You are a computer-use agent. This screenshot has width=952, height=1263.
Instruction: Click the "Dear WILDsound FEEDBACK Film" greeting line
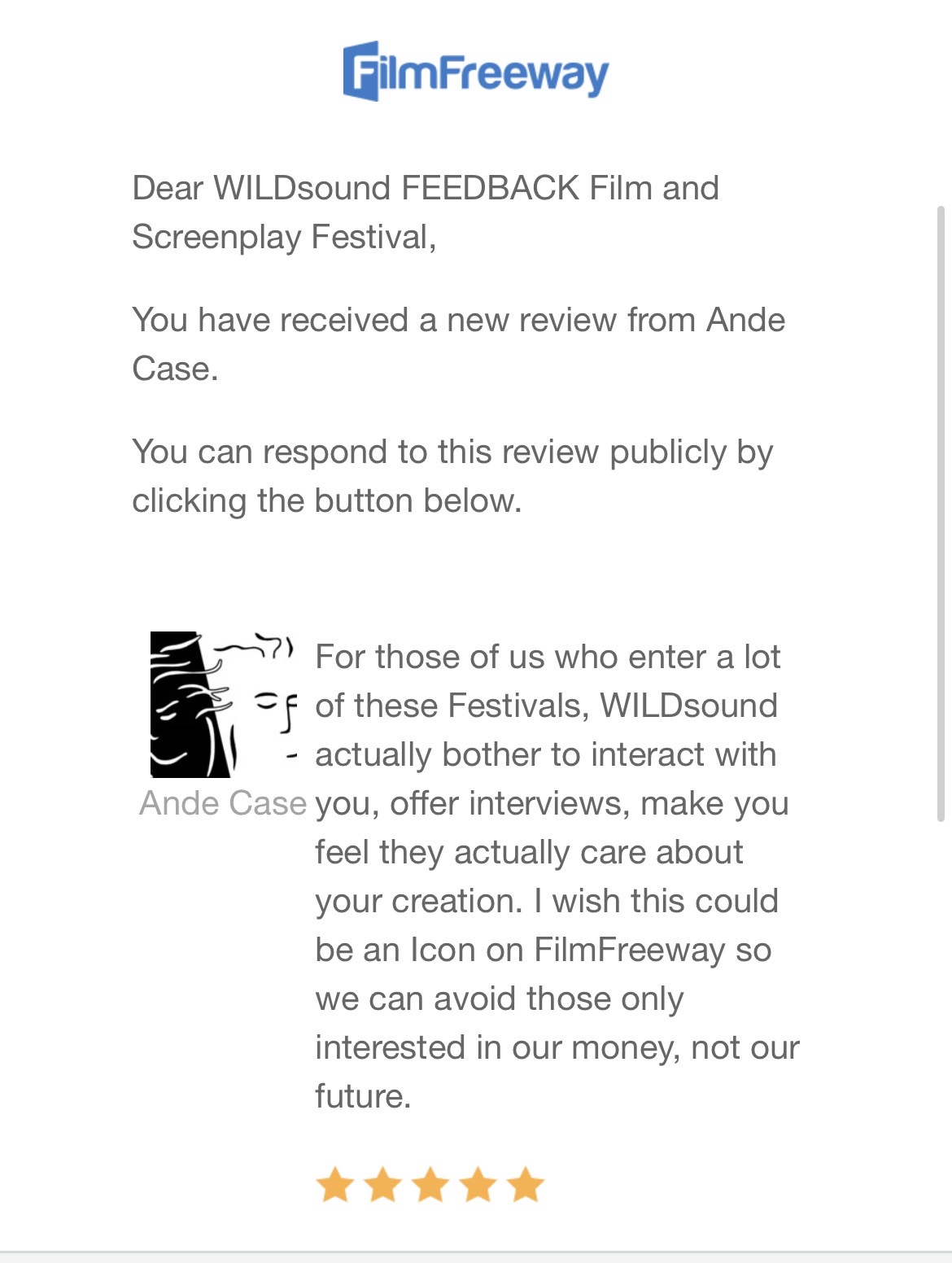click(426, 188)
